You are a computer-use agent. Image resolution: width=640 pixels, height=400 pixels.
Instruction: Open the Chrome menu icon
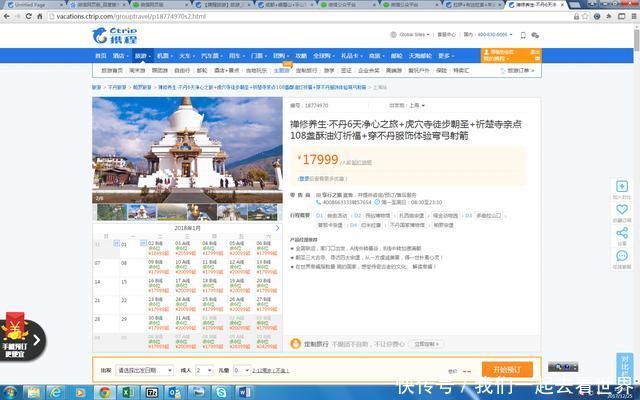pyautogui.click(x=634, y=16)
